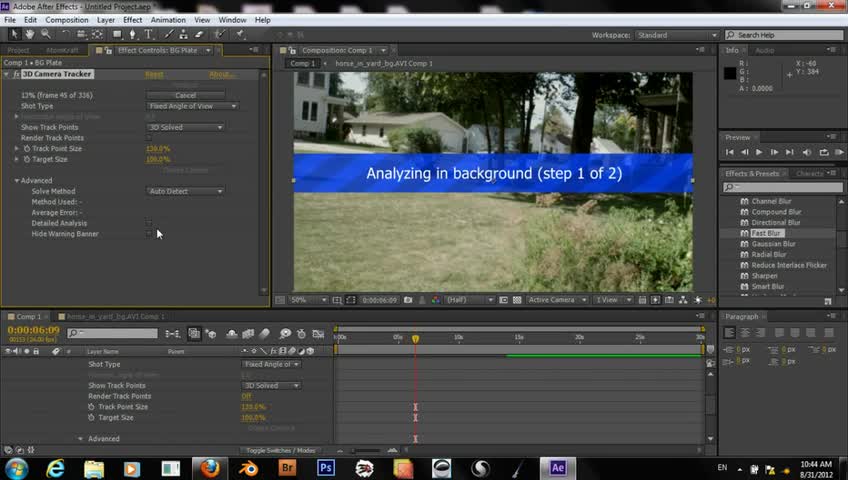Check the Hide Warning Banner box
This screenshot has width=848, height=480.
[x=149, y=234]
